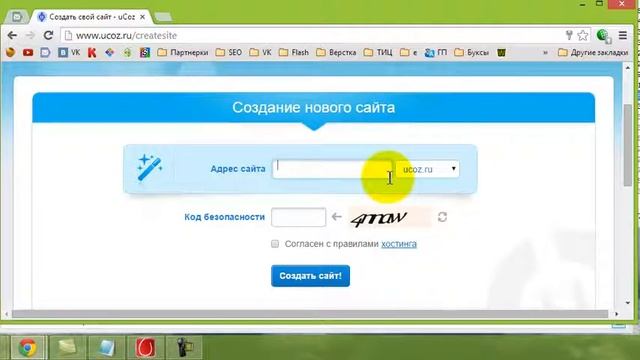Click the vertical page scrollbar thumb
640x360 pixels.
point(628,145)
